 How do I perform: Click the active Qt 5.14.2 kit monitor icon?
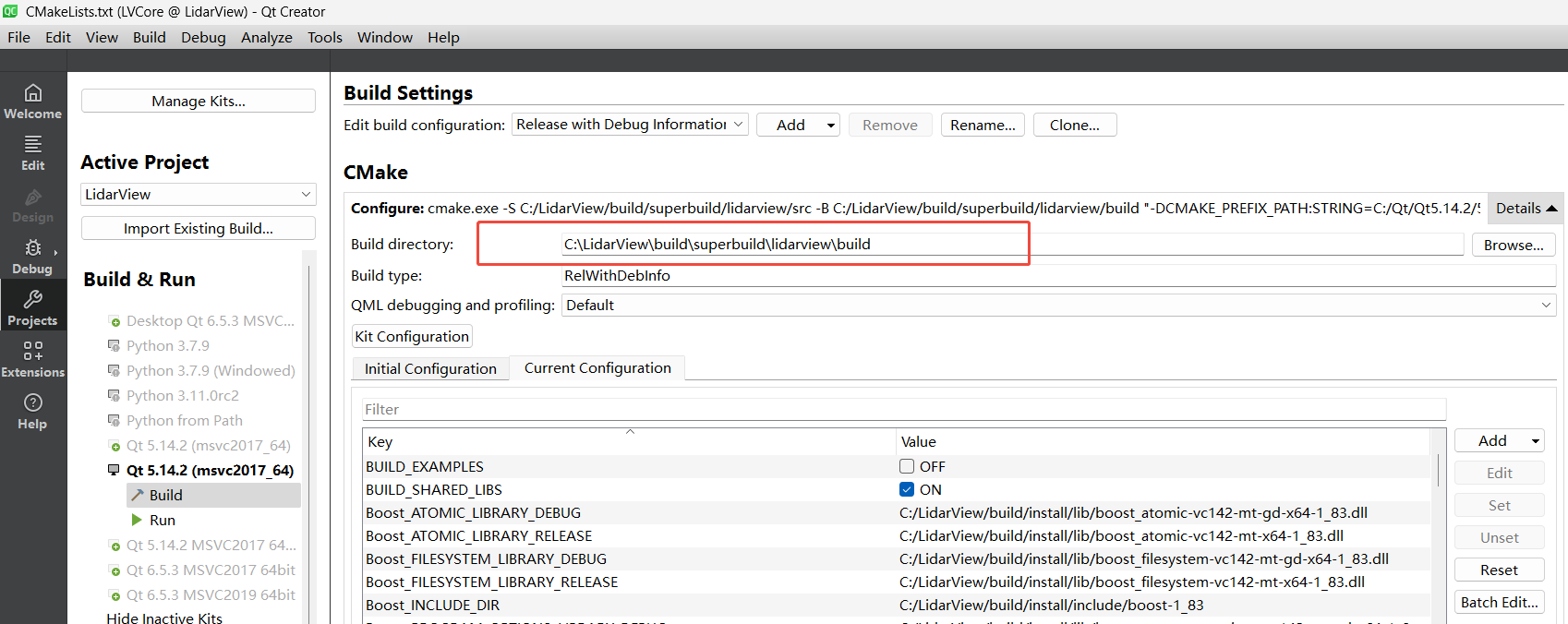tap(114, 470)
